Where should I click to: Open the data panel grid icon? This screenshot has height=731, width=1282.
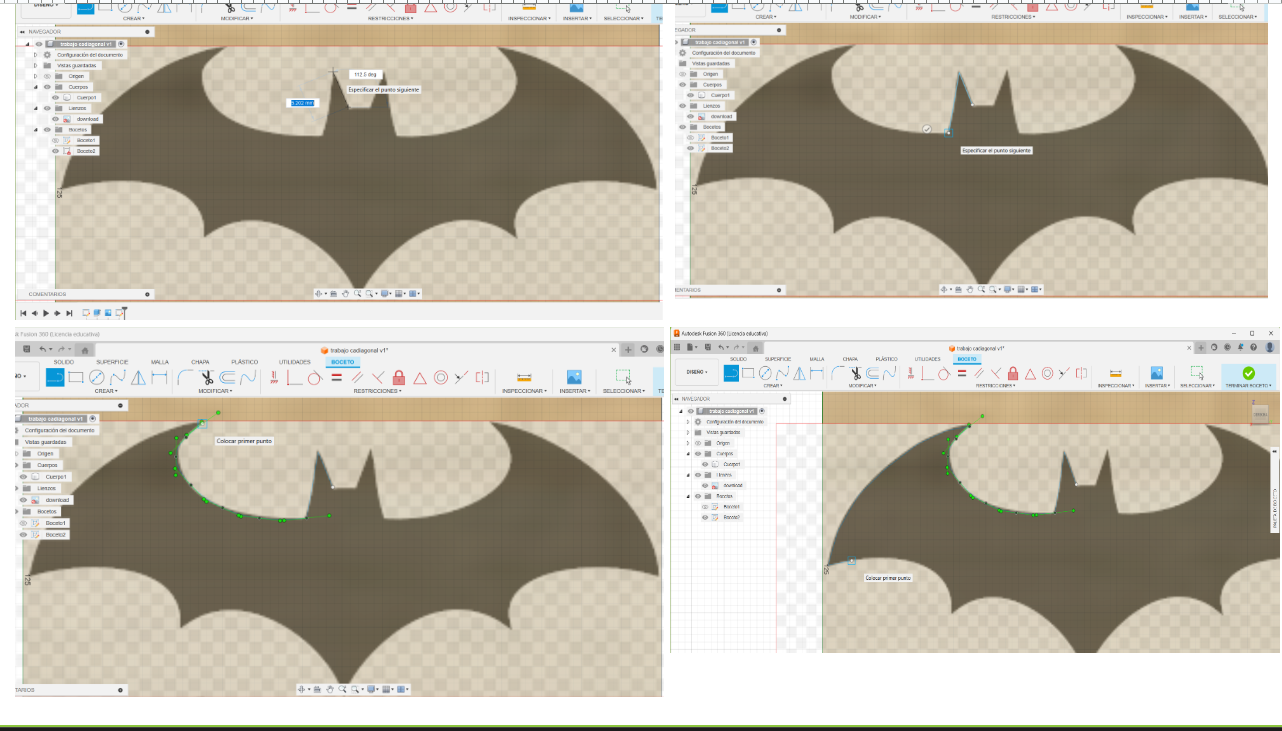[x=677, y=347]
